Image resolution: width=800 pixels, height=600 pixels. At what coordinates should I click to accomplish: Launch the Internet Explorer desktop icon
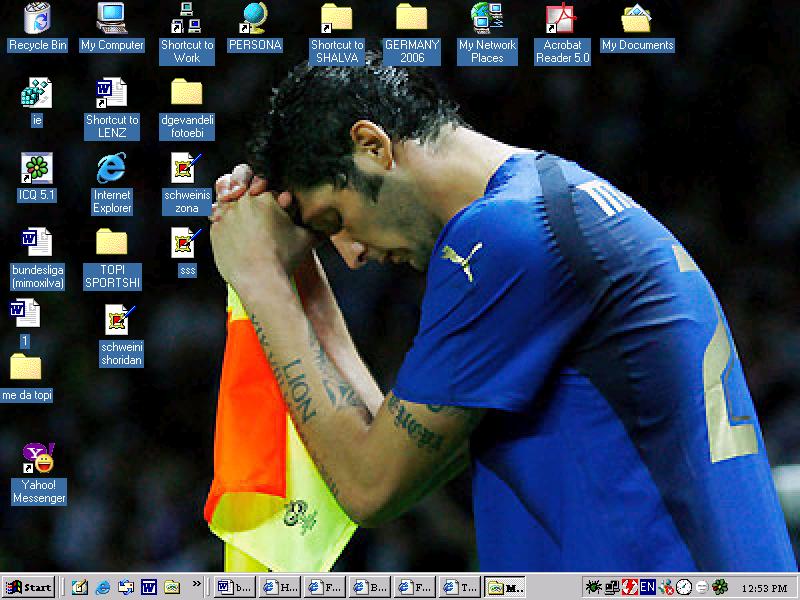tap(110, 170)
